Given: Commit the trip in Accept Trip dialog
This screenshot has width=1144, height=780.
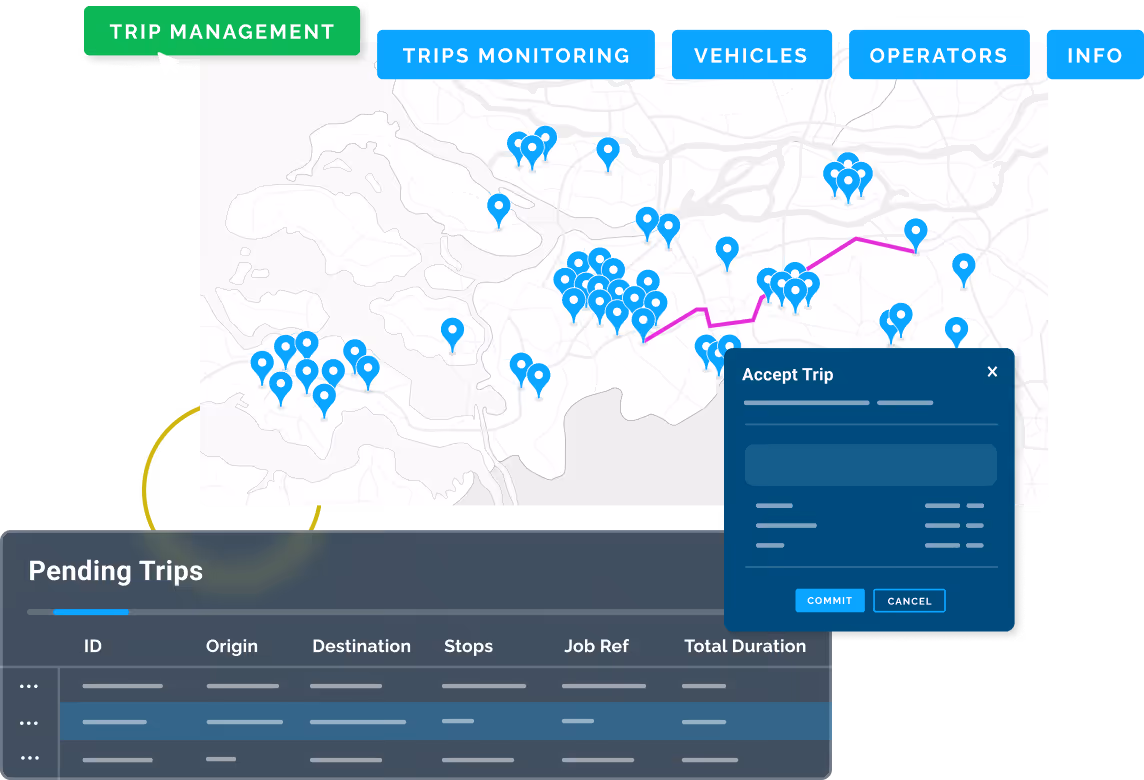Looking at the screenshot, I should [x=830, y=601].
